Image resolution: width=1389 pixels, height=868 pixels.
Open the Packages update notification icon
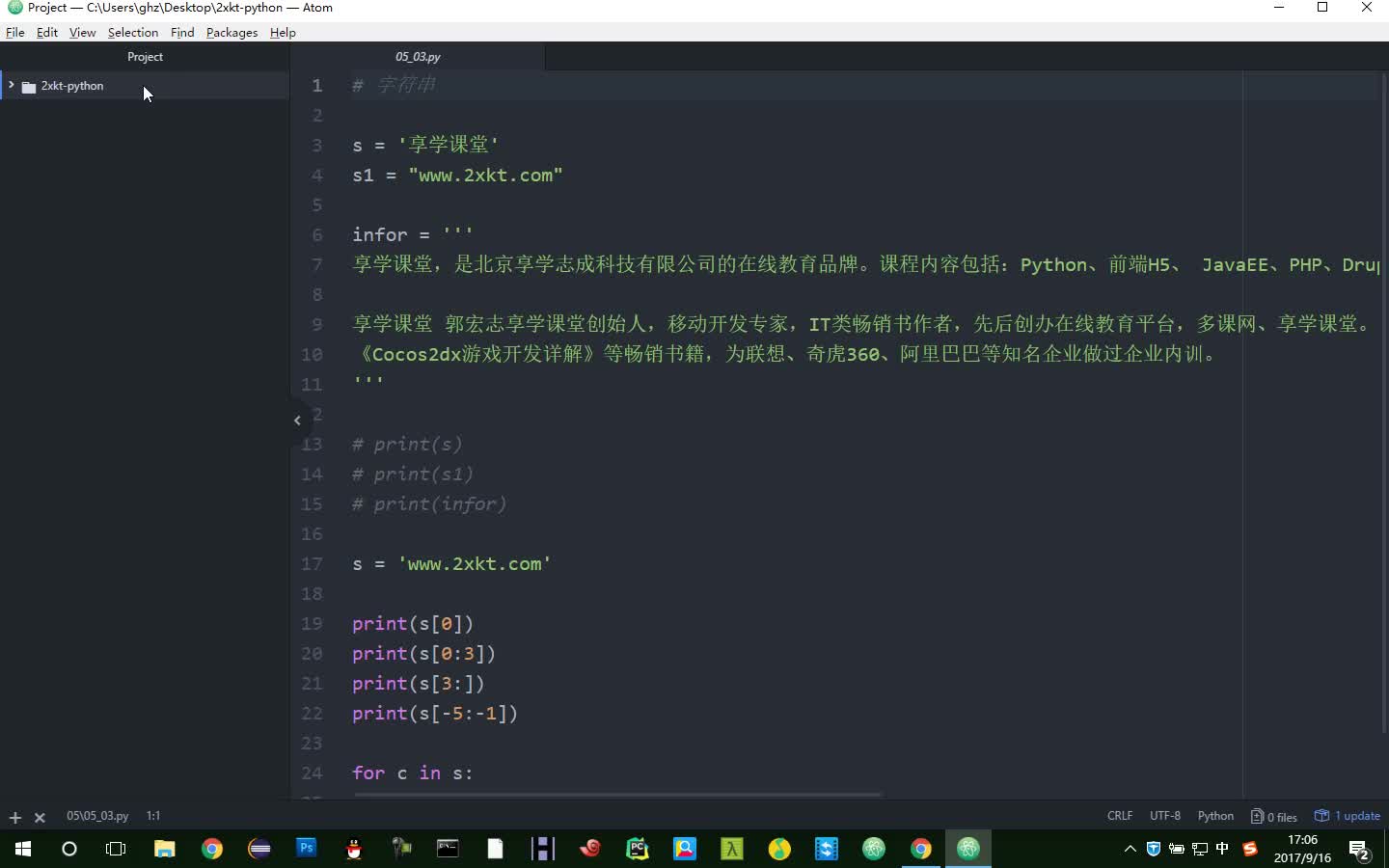(x=1321, y=816)
